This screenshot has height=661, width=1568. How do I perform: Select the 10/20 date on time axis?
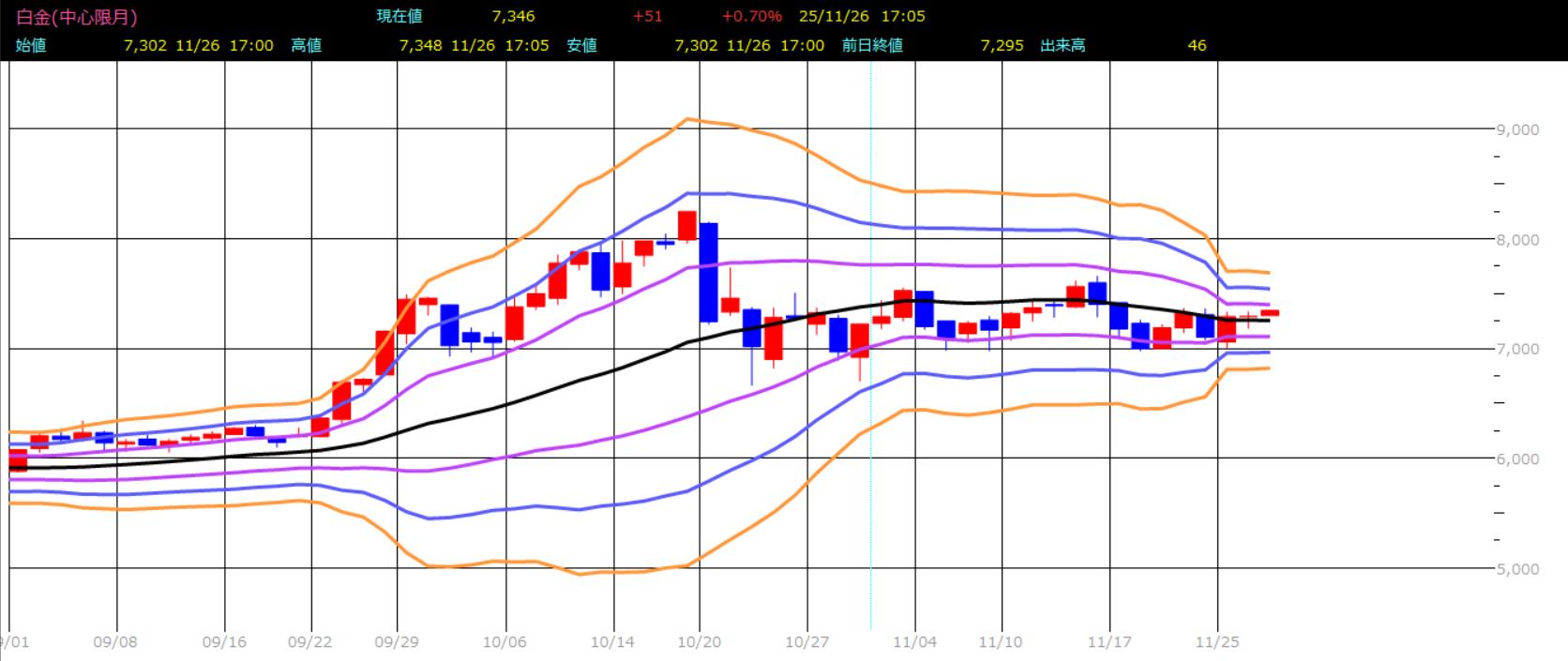700,642
